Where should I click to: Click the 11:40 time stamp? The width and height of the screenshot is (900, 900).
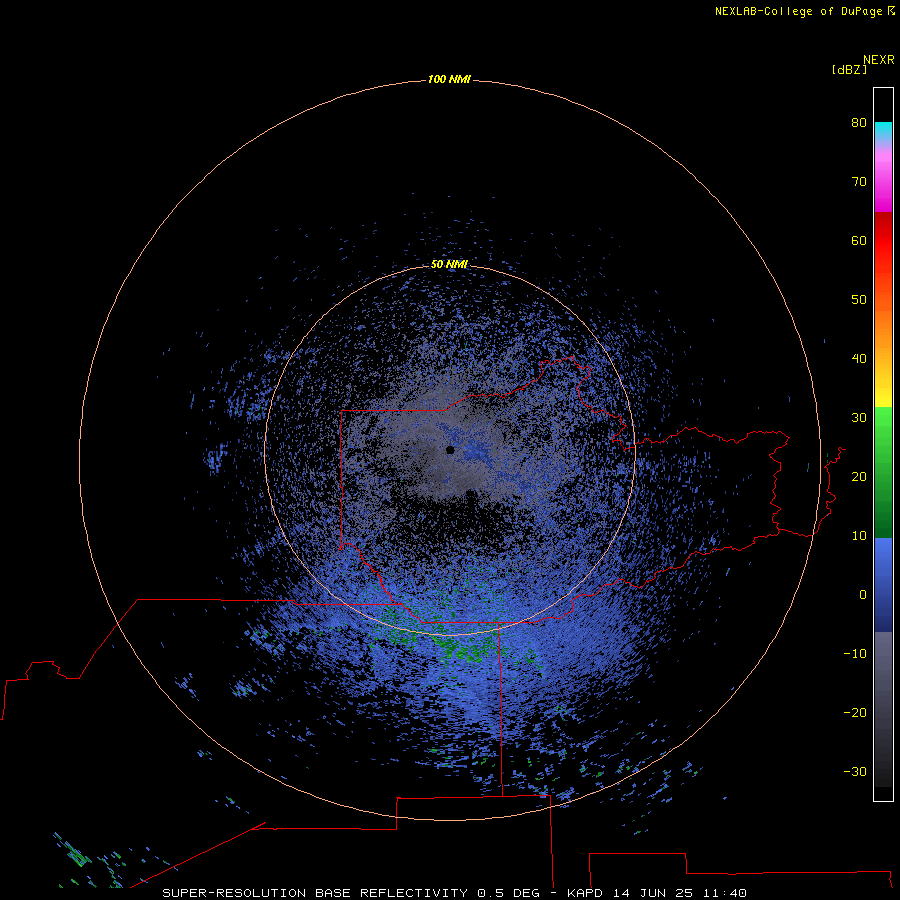point(725,893)
